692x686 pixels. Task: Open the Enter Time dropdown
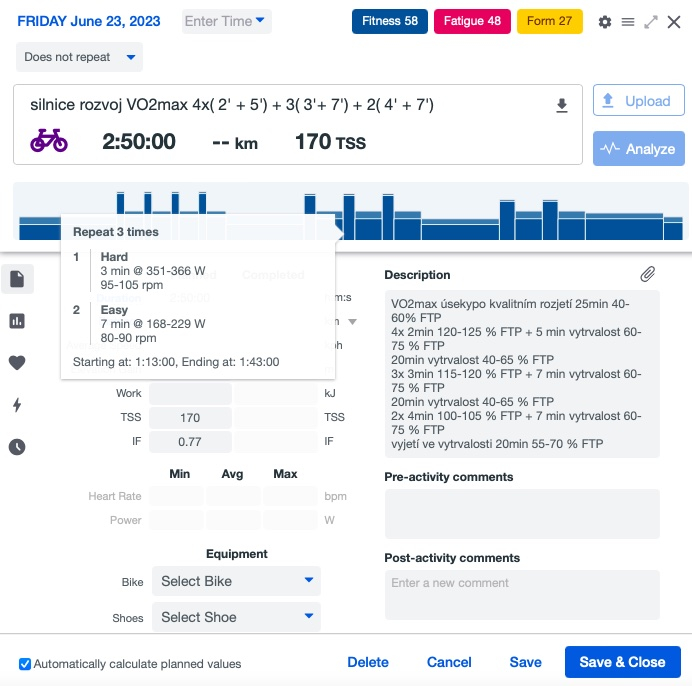tap(226, 21)
